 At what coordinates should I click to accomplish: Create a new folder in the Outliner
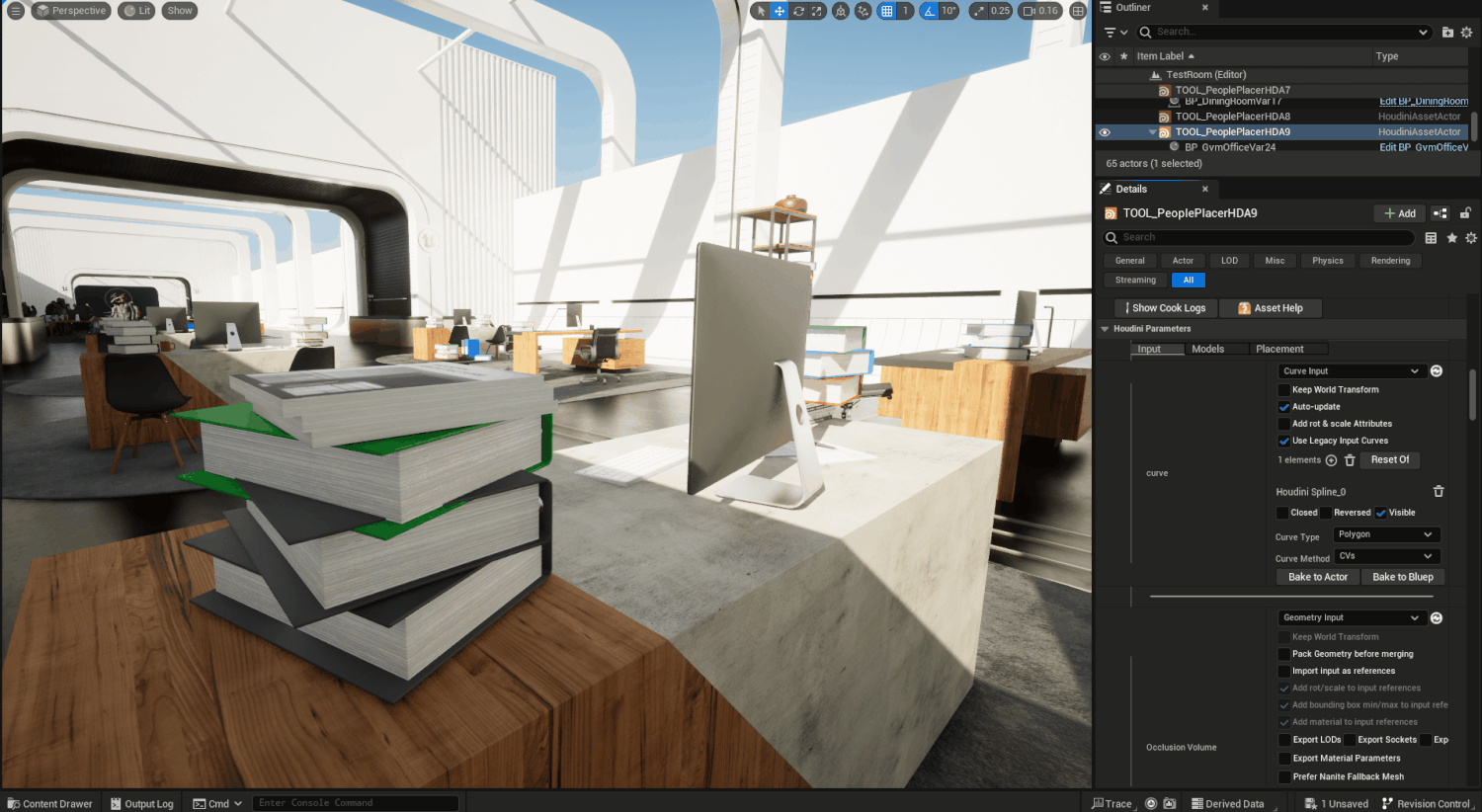[1447, 32]
